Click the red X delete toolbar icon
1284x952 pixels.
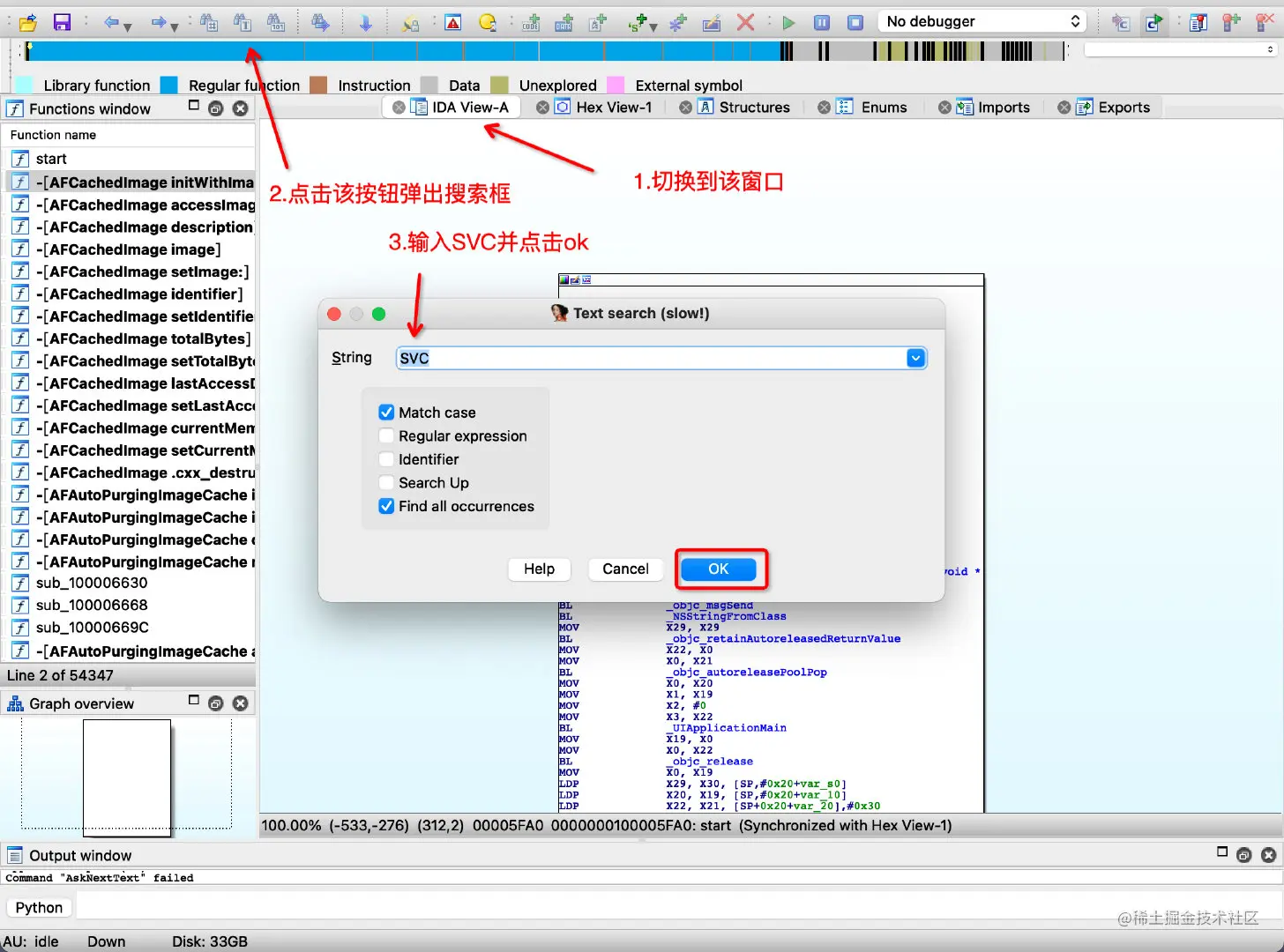(x=745, y=22)
